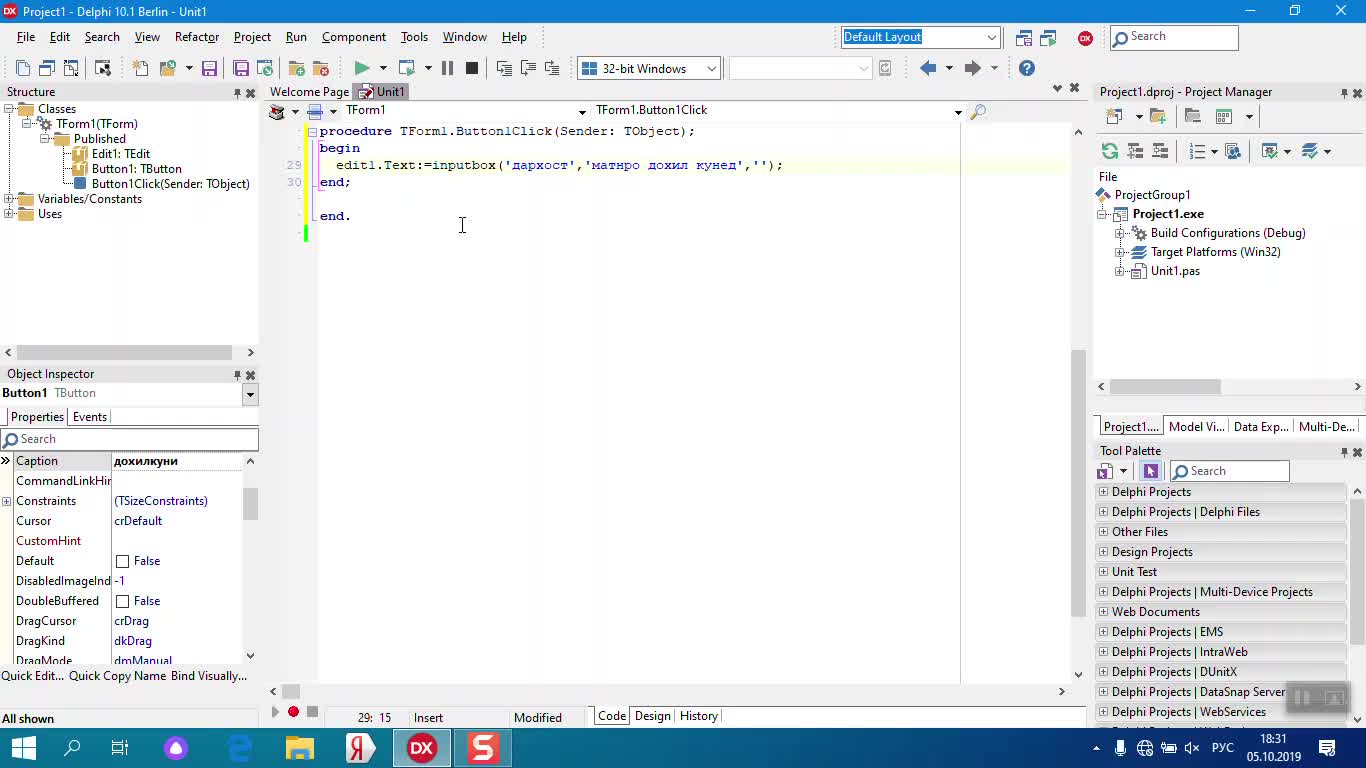Expand Build Configurations (Debug) node
1366x768 pixels.
pos(1120,233)
